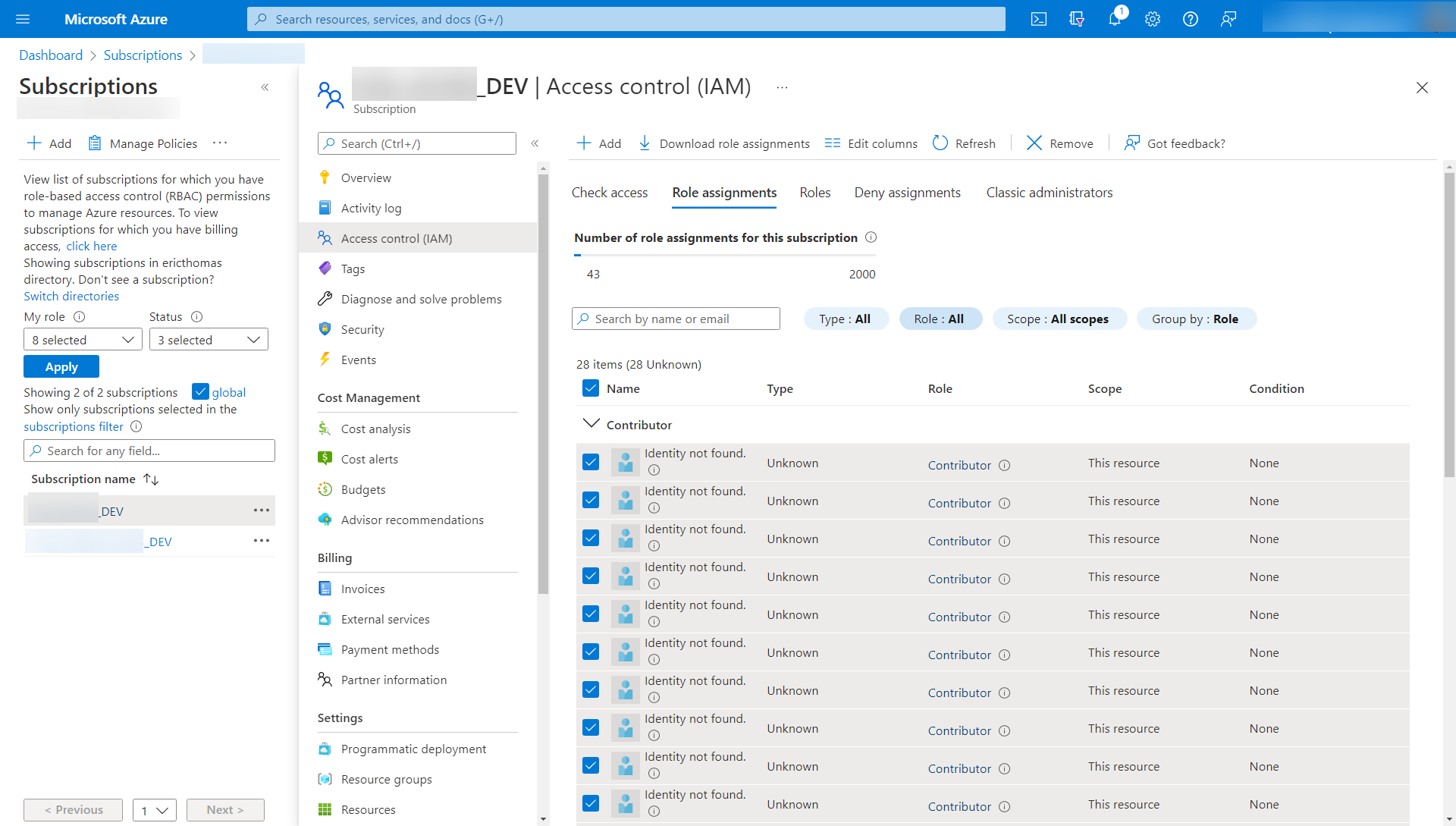Uncheck the first Identity not found row checkbox
This screenshot has width=1456, height=826.
(591, 462)
